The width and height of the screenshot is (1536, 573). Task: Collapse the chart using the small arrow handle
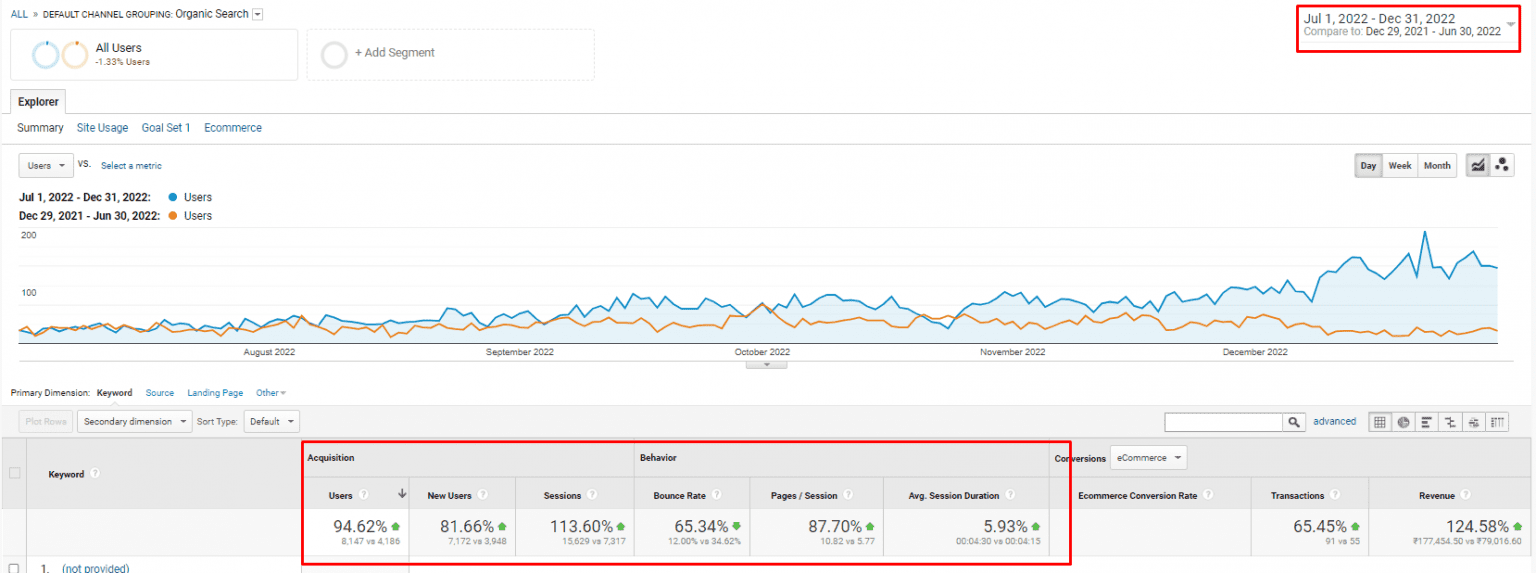coord(767,365)
